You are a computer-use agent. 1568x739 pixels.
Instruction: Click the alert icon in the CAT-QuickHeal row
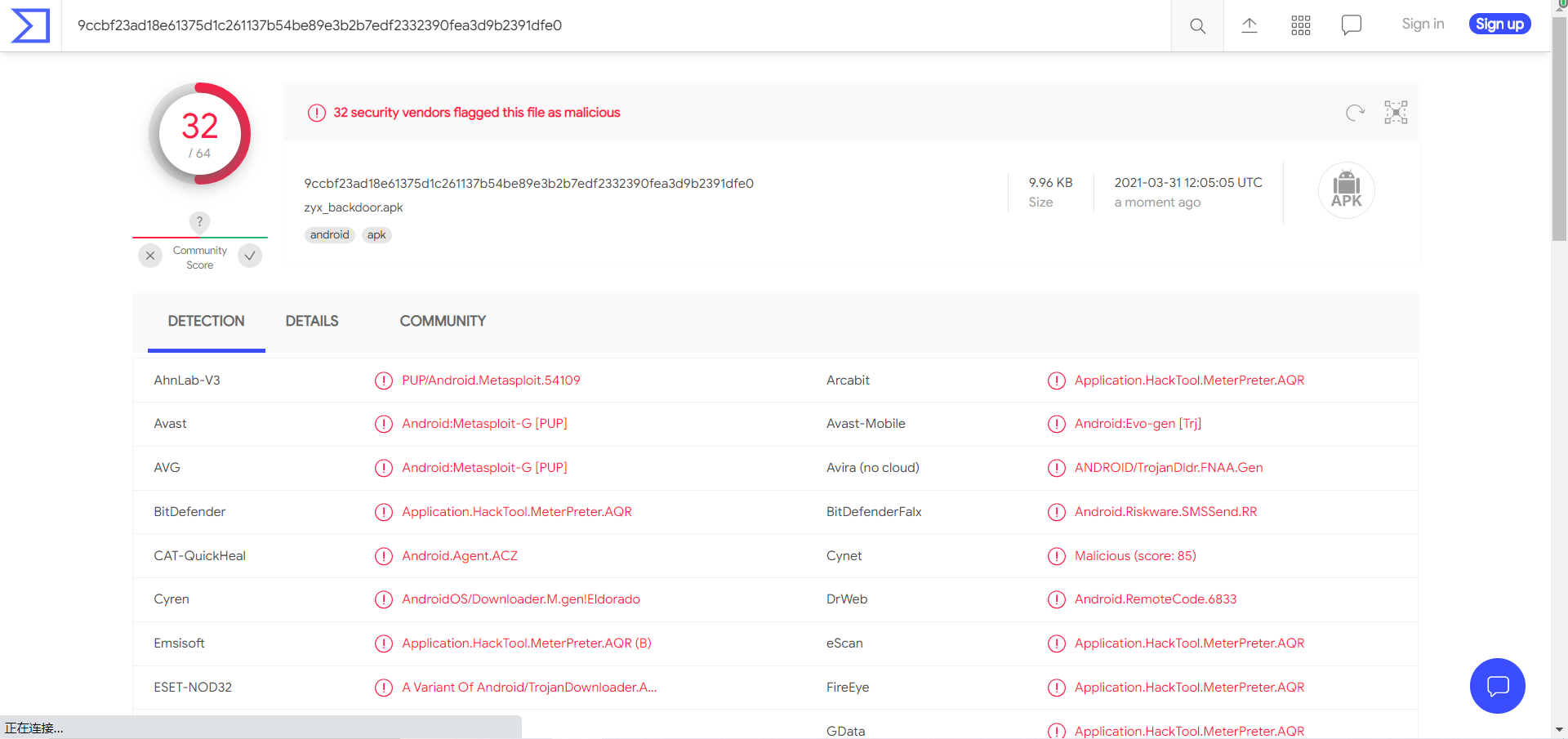coord(384,556)
